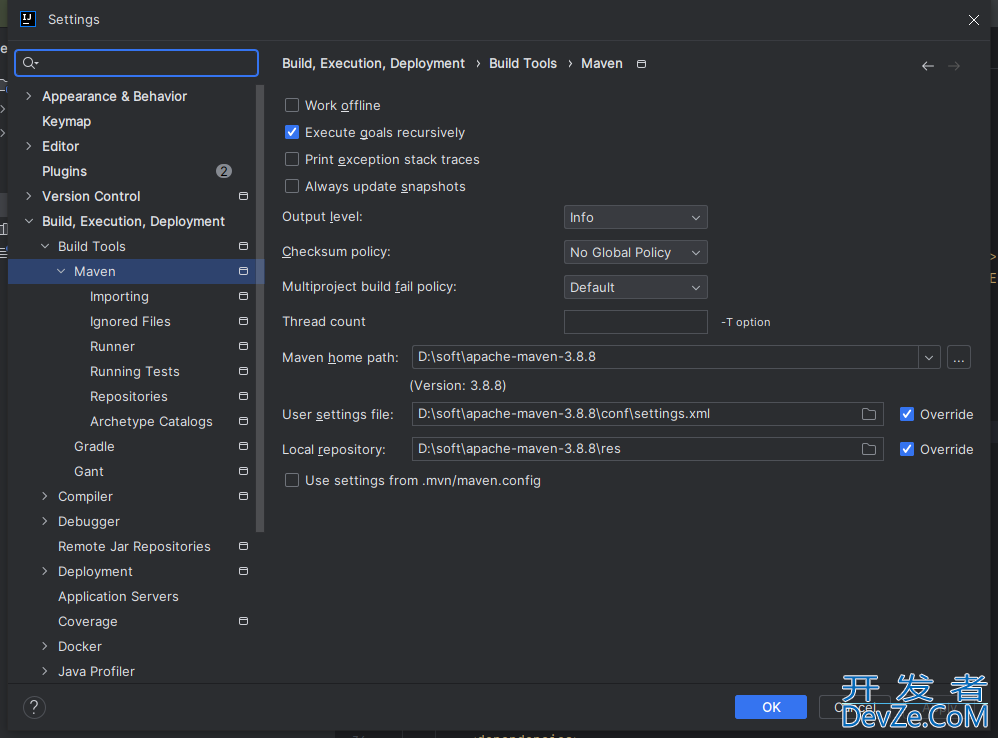Click the project-level icon beside Deployment
This screenshot has width=998, height=738.
coord(243,571)
